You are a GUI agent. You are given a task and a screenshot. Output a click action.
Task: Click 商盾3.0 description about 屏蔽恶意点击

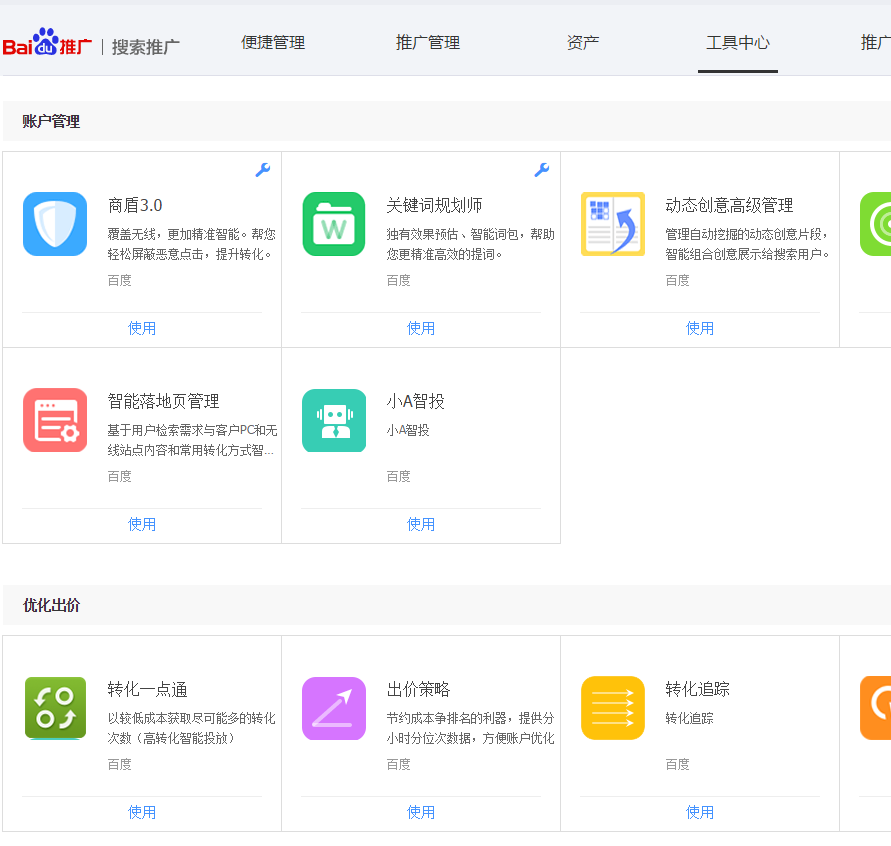[191, 244]
